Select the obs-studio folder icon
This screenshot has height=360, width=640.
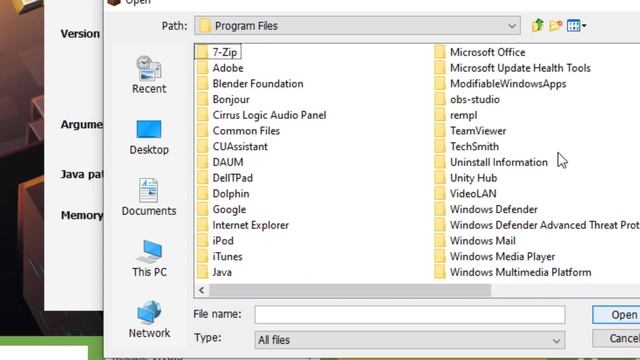440,99
